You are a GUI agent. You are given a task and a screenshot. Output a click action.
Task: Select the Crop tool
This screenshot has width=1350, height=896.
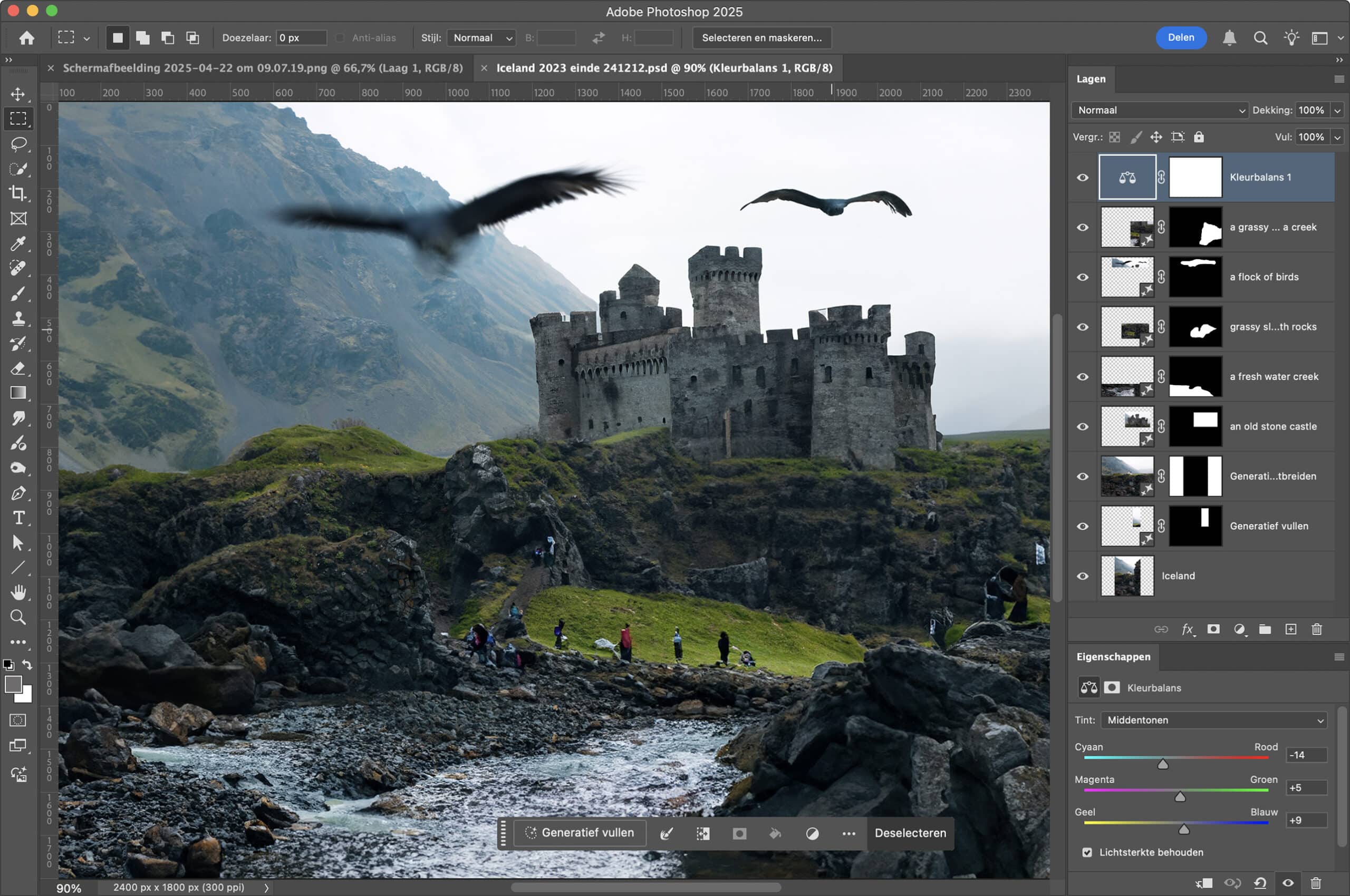pos(18,194)
